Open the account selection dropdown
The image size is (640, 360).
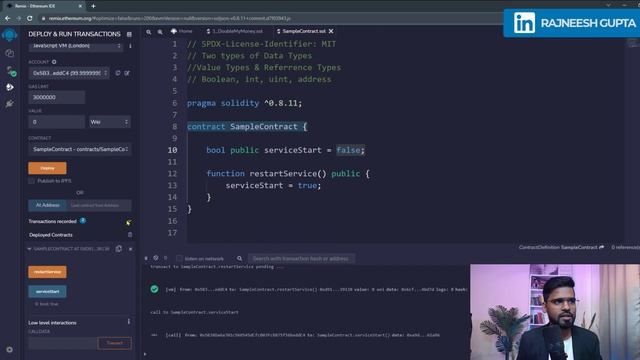(x=69, y=73)
